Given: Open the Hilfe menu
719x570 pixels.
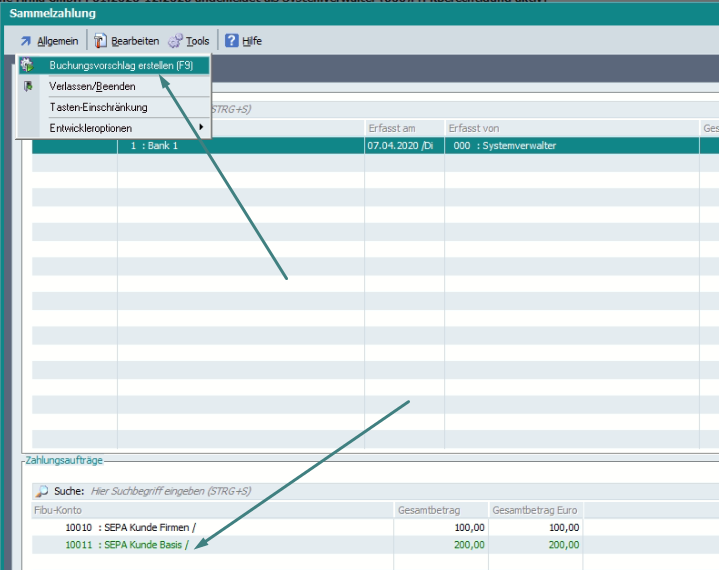Looking at the screenshot, I should (251, 41).
